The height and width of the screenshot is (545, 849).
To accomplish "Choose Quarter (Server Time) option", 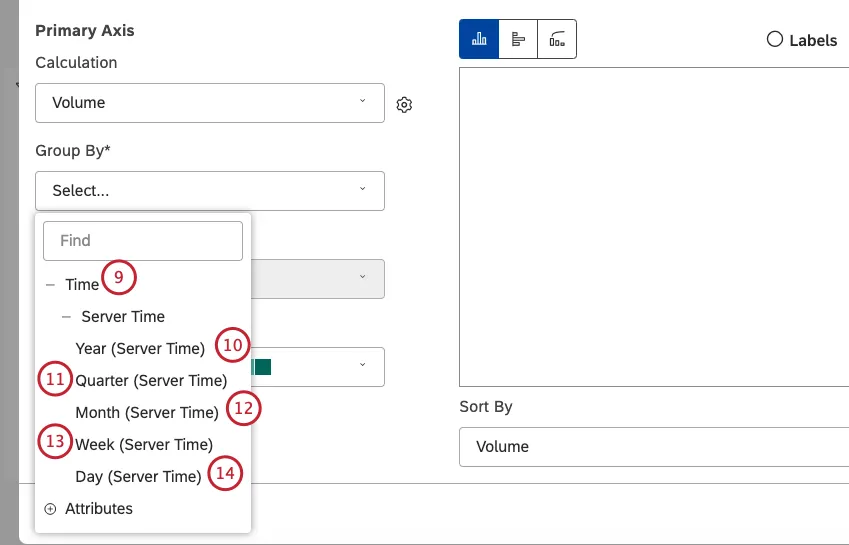I will coord(151,381).
